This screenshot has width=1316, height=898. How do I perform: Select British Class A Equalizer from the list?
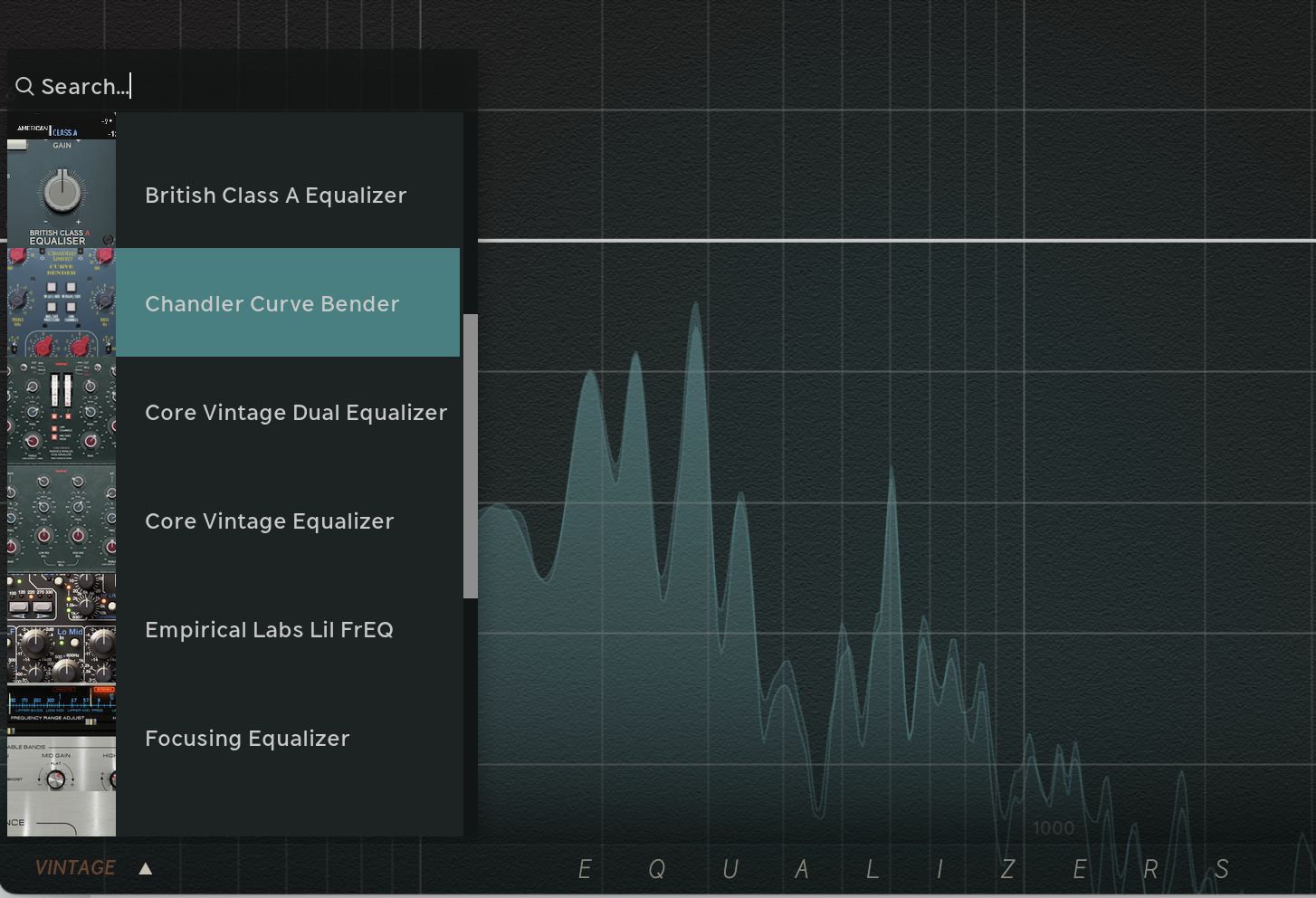click(275, 195)
